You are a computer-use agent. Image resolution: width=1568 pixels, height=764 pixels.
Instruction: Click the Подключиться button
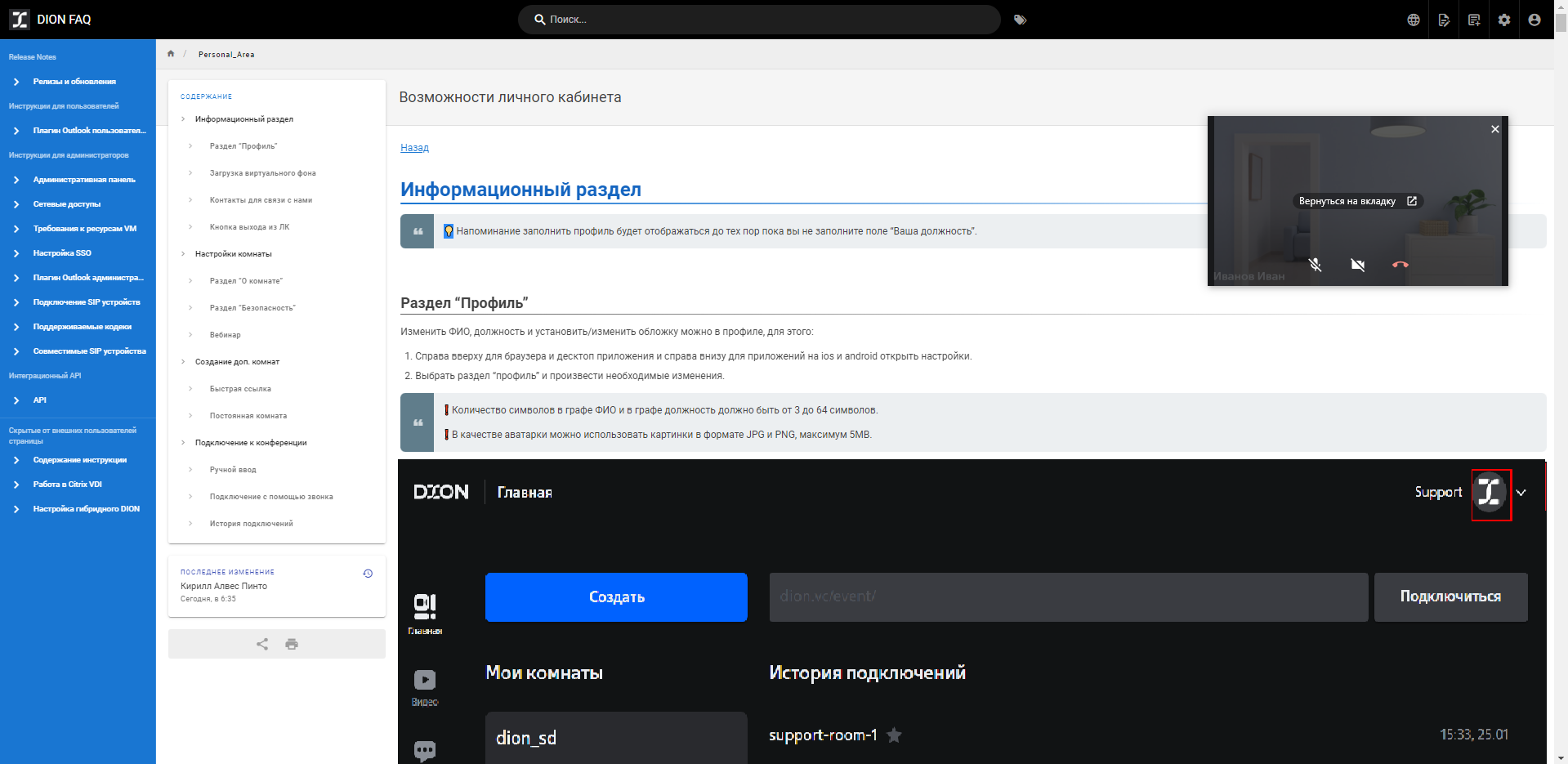pyautogui.click(x=1450, y=597)
